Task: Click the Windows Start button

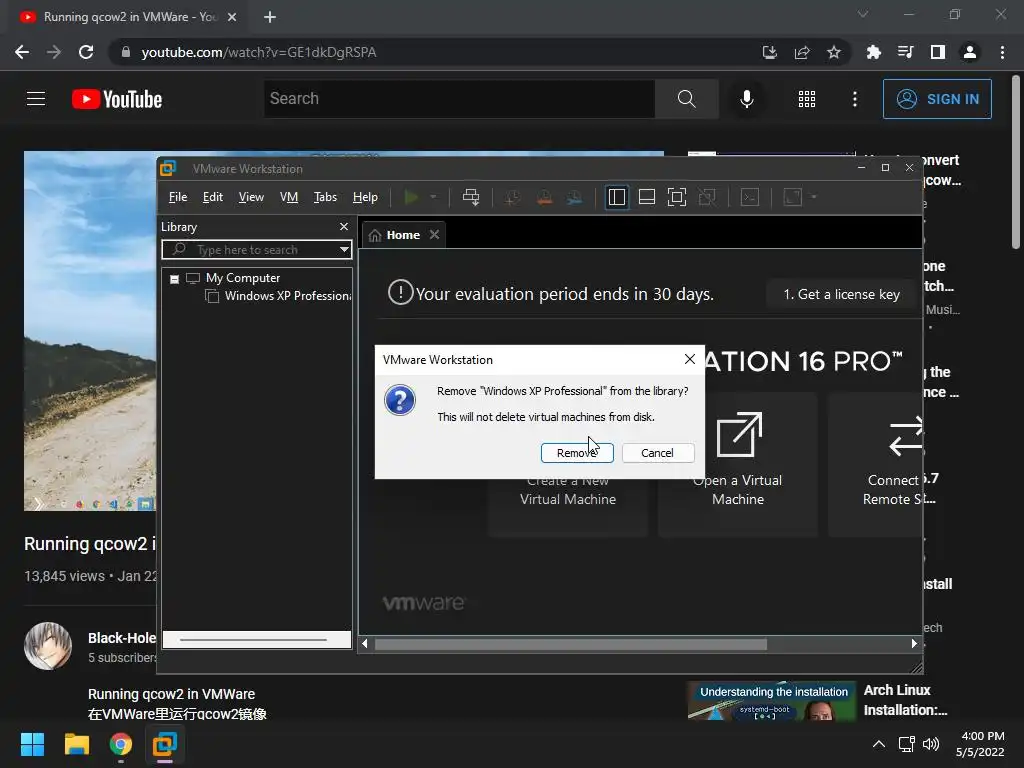Action: pyautogui.click(x=33, y=744)
